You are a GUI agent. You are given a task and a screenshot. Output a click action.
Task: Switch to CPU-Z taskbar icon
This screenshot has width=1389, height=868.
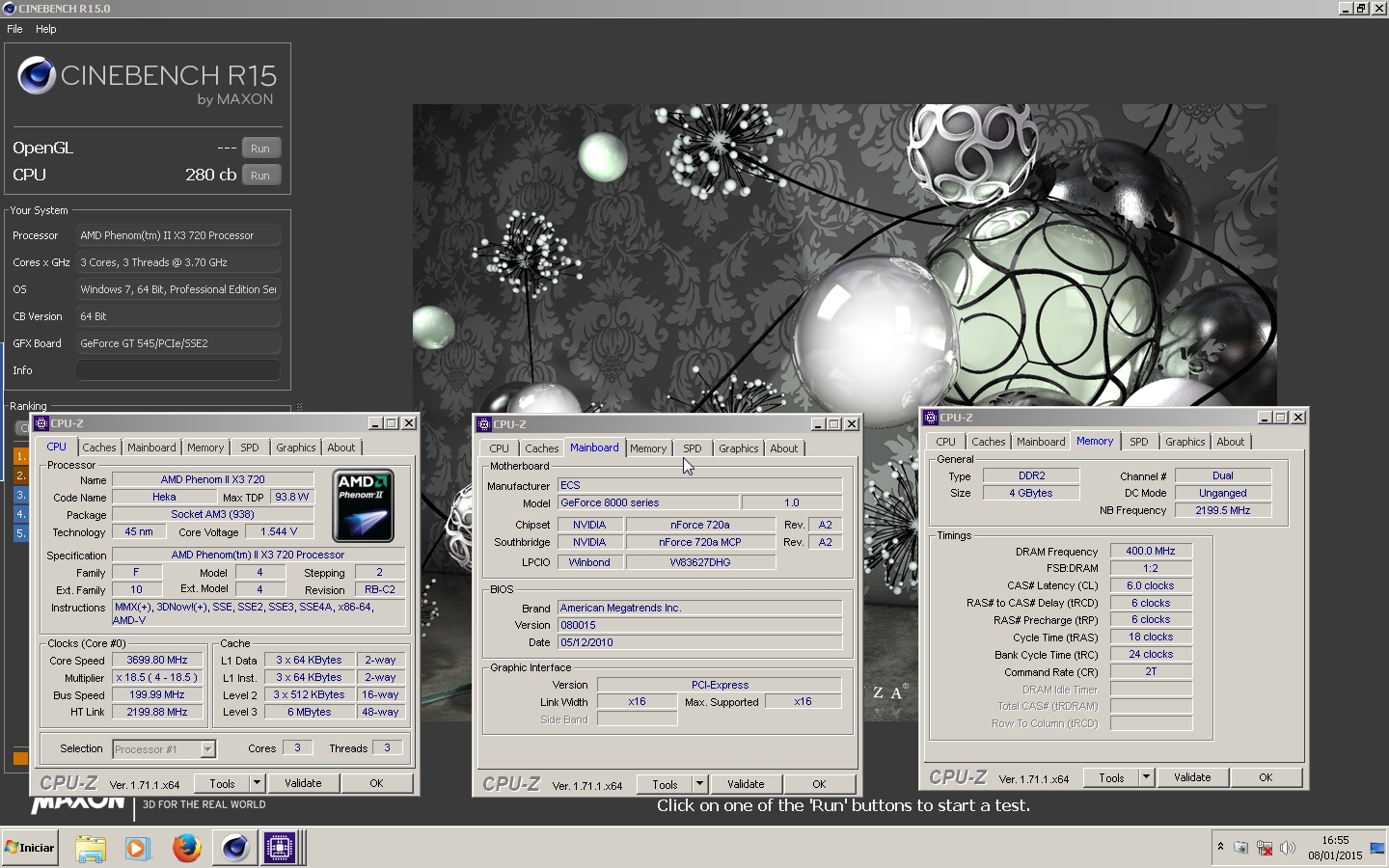point(281,849)
